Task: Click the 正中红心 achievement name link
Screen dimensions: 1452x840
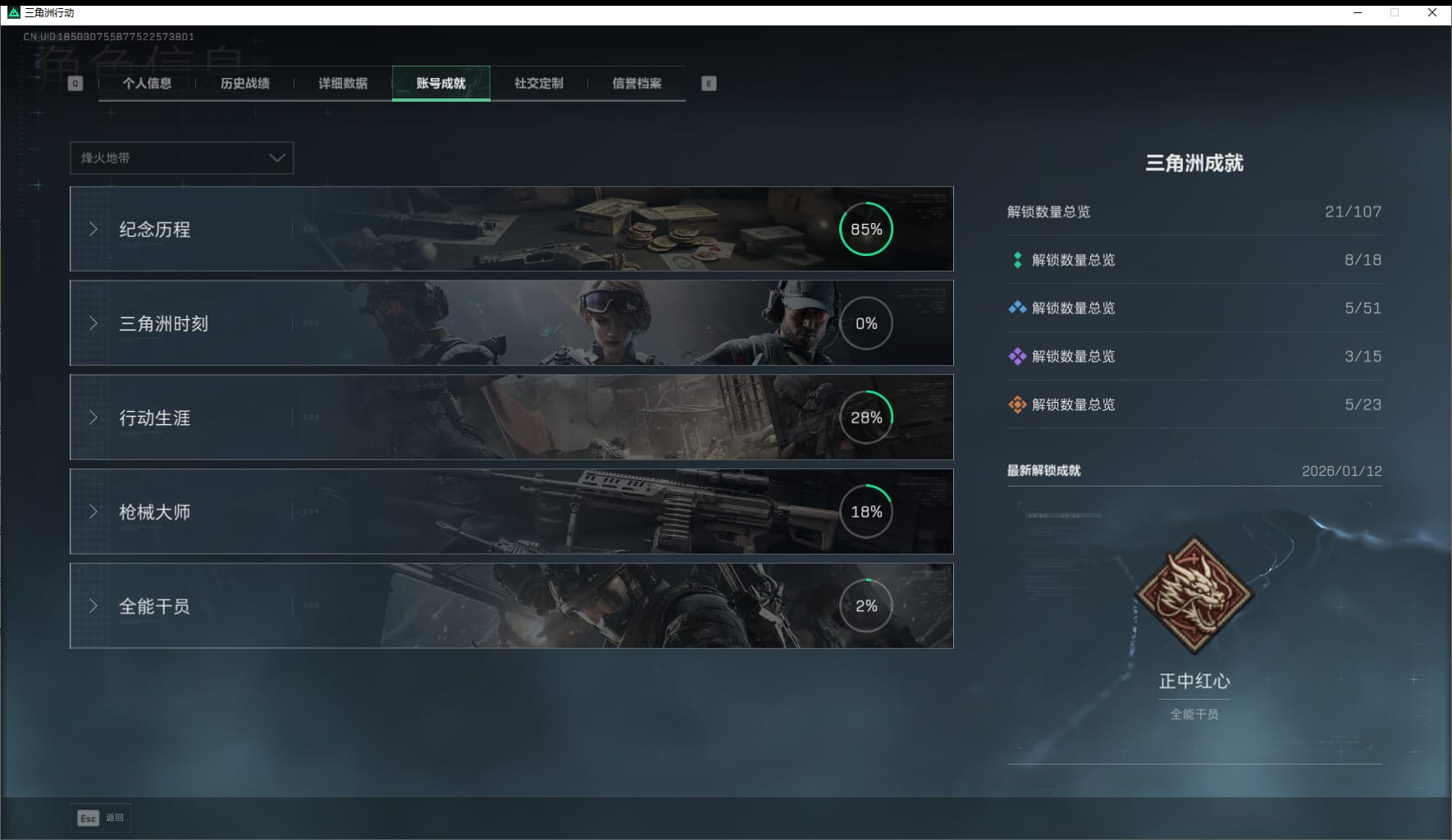Action: tap(1194, 681)
